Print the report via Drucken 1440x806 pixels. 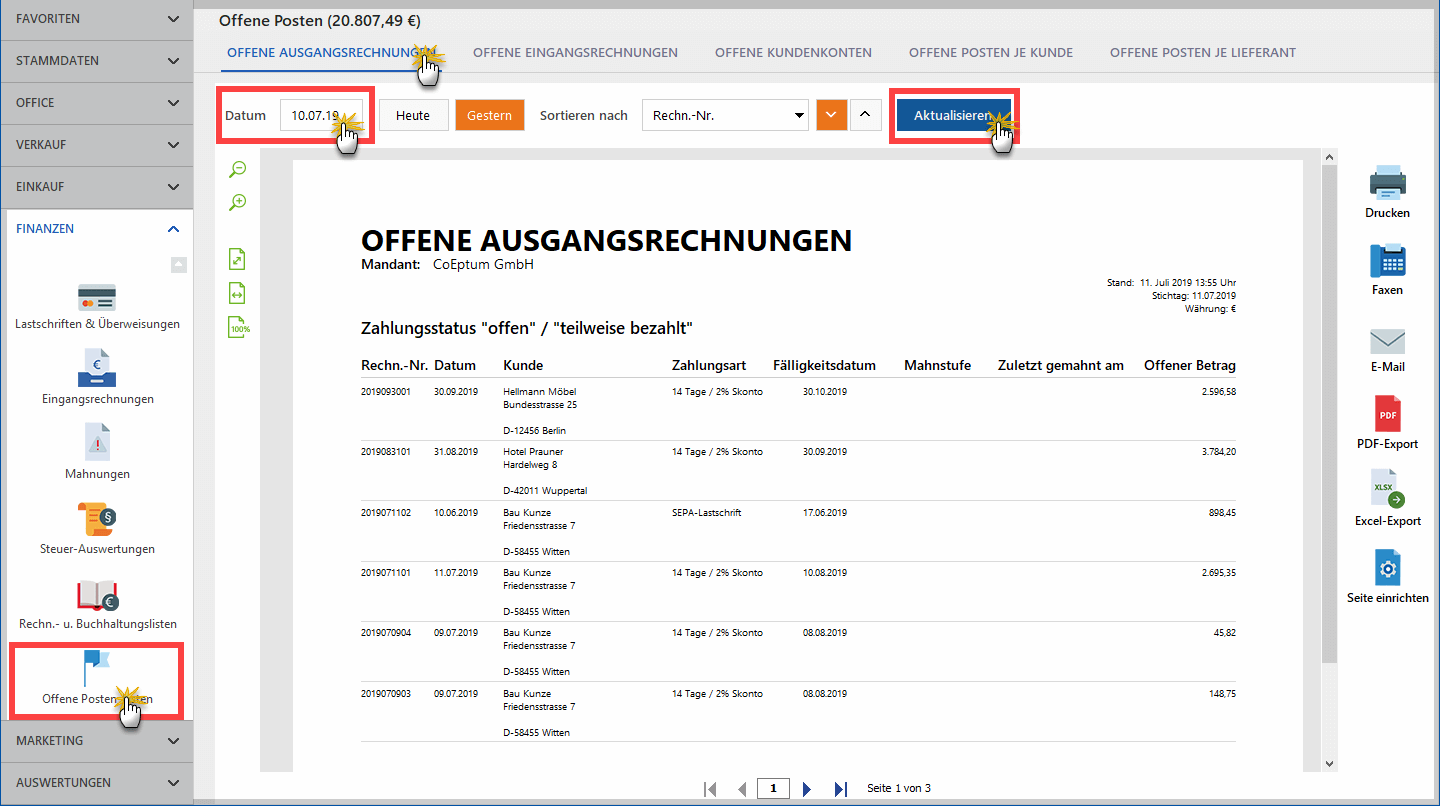1387,194
